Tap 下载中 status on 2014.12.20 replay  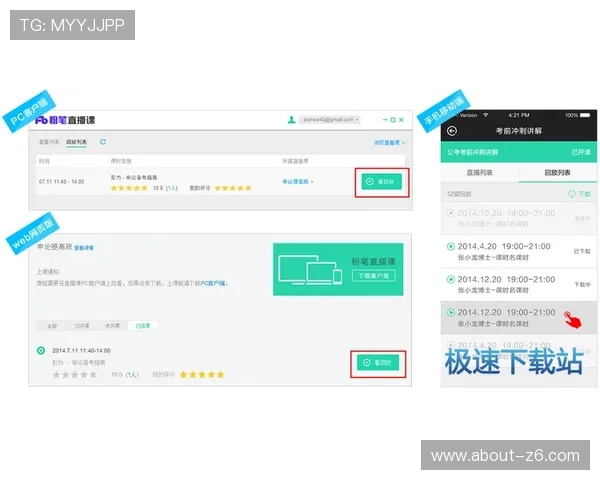pos(582,284)
